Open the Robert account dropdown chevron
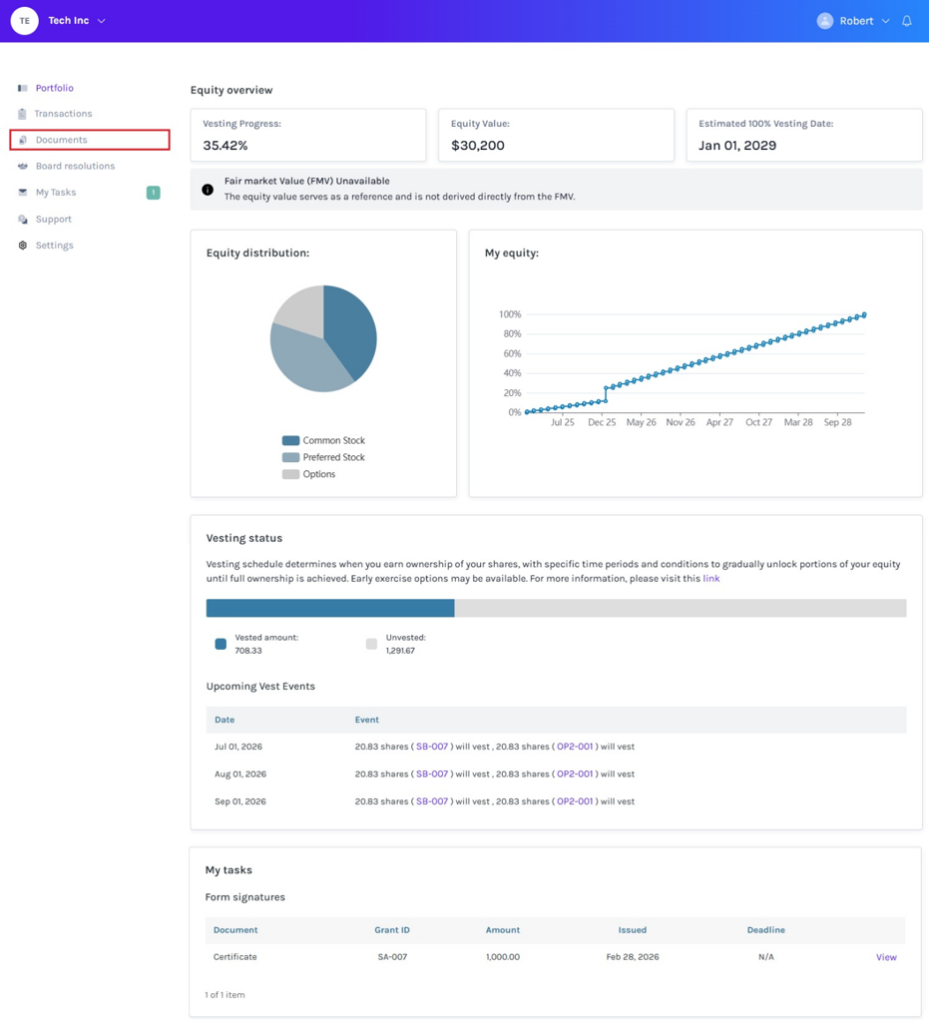 click(x=885, y=21)
